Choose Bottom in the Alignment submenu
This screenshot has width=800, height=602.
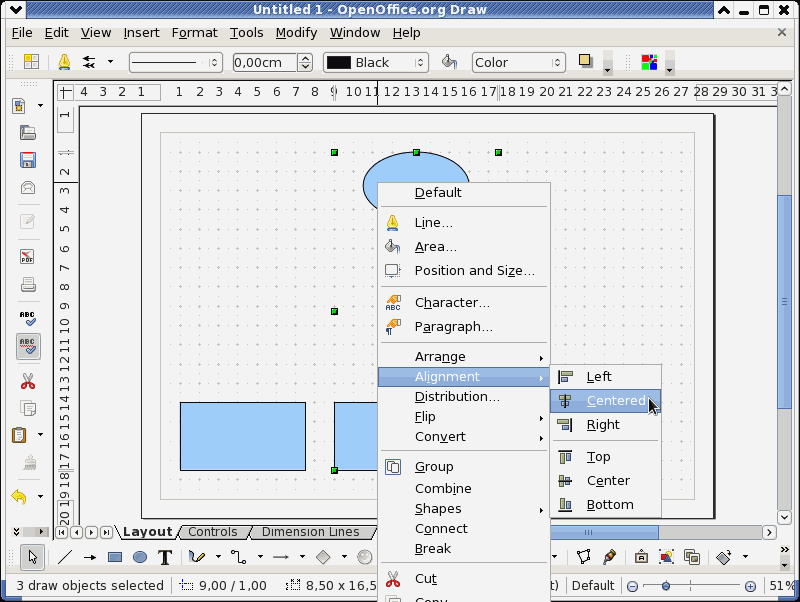(606, 505)
